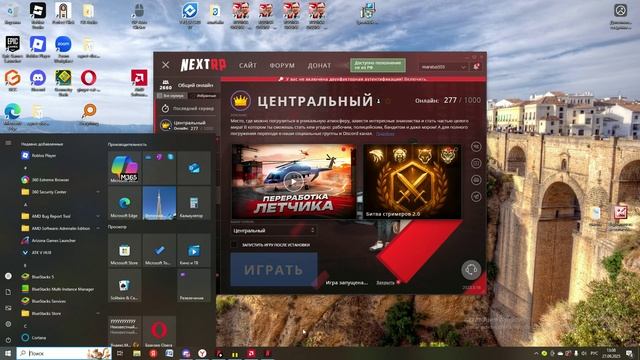Image resolution: width=640 pixels, height=360 pixels.
Task: Click the red two-factor authentication warning banner
Action: pos(353,79)
